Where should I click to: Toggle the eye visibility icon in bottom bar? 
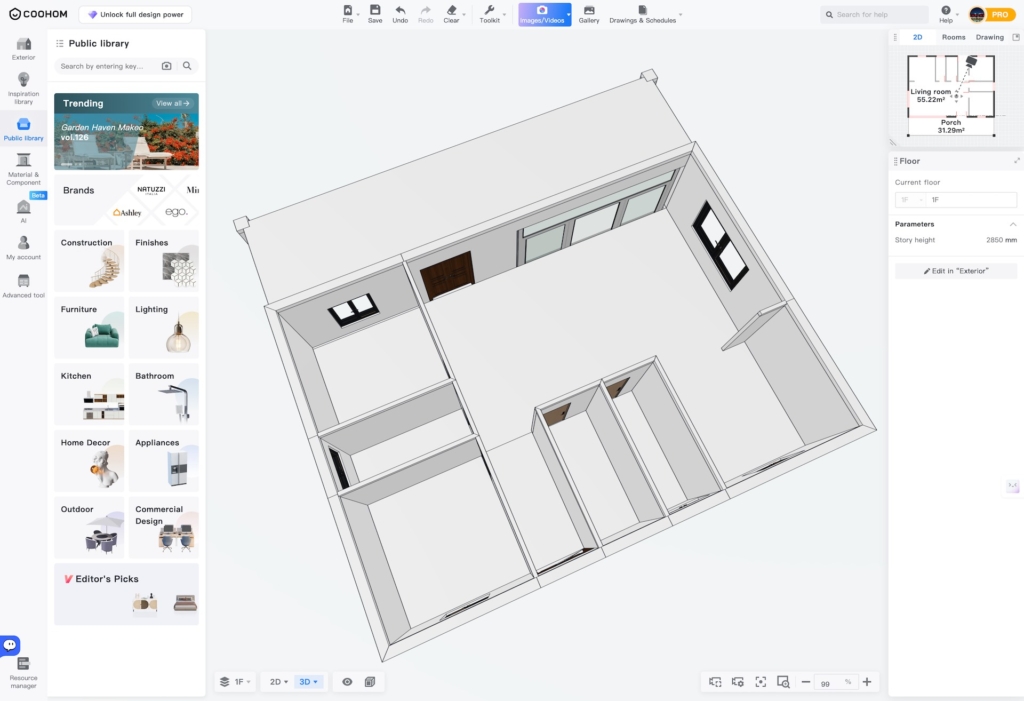(x=347, y=682)
